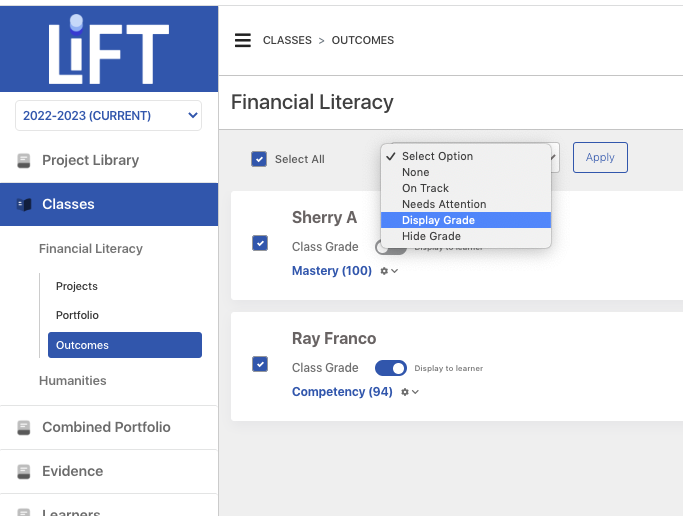Image resolution: width=683 pixels, height=516 pixels.
Task: Open gear settings next to Mastery (100)
Action: tap(389, 271)
